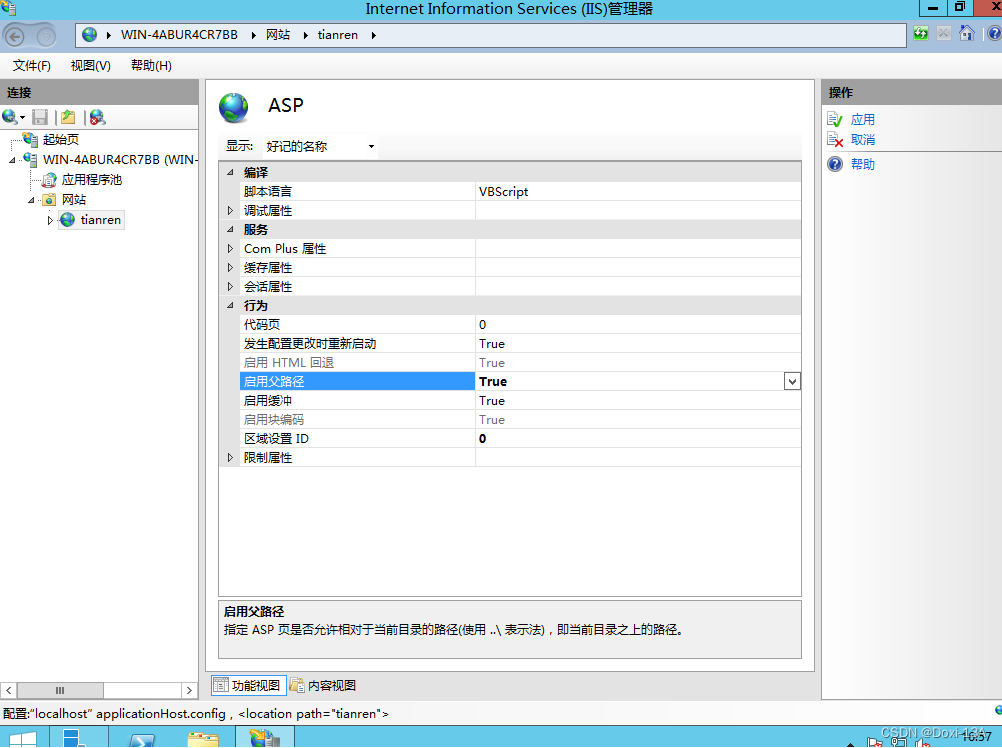Collapse the 行为 section
The width and height of the screenshot is (1002, 748).
(x=230, y=305)
